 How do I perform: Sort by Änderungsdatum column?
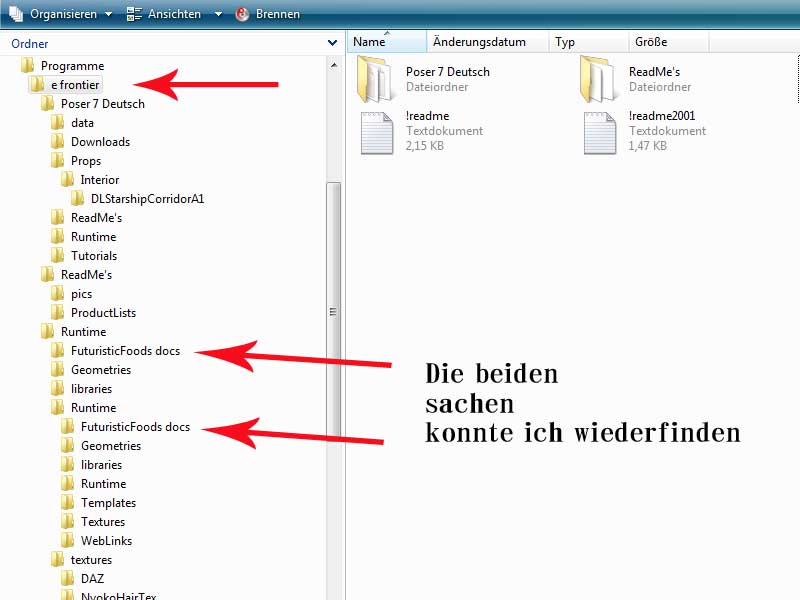coord(488,42)
